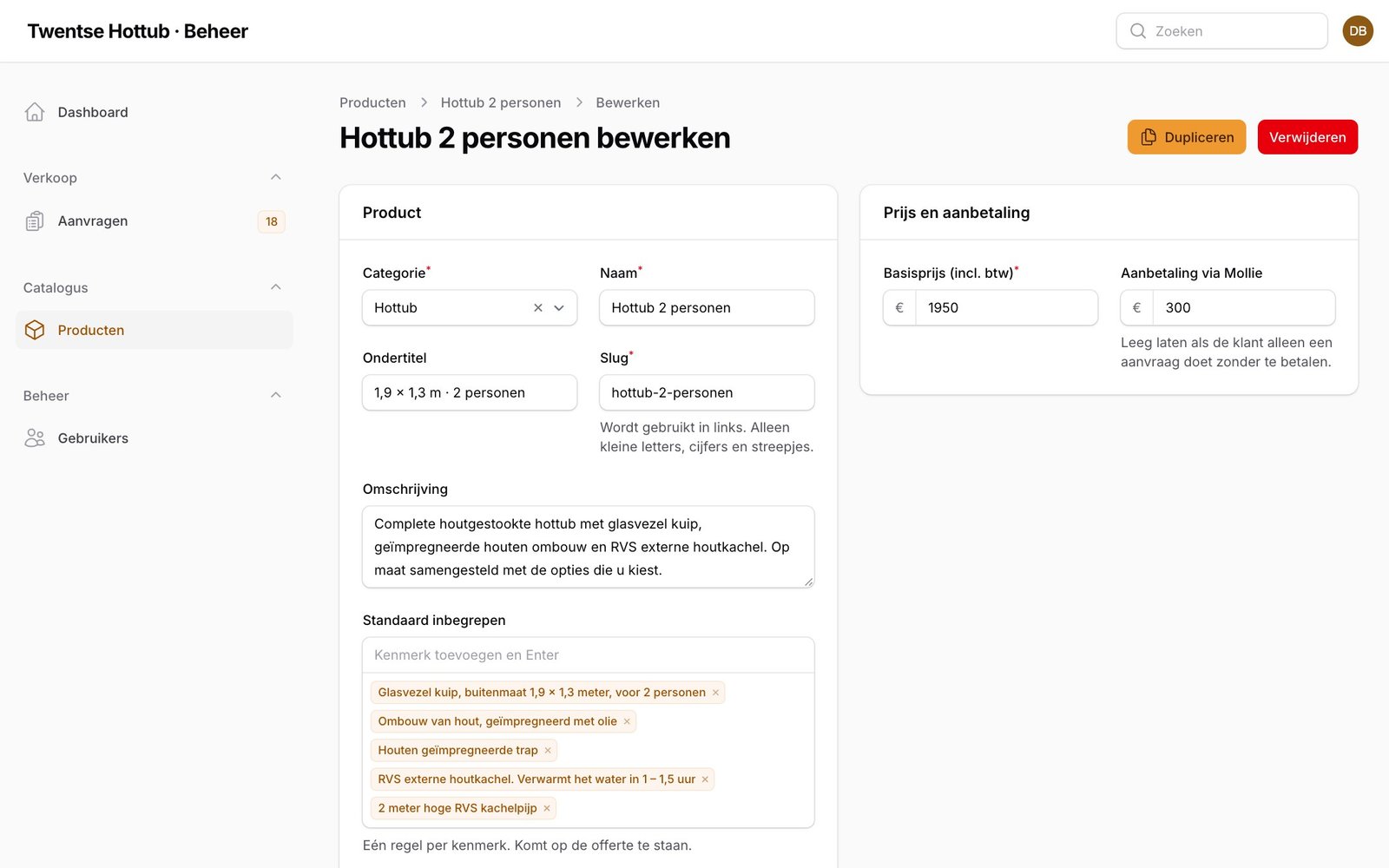Image resolution: width=1389 pixels, height=868 pixels.
Task: Open Aanvragen in the sidebar
Action: (x=155, y=221)
